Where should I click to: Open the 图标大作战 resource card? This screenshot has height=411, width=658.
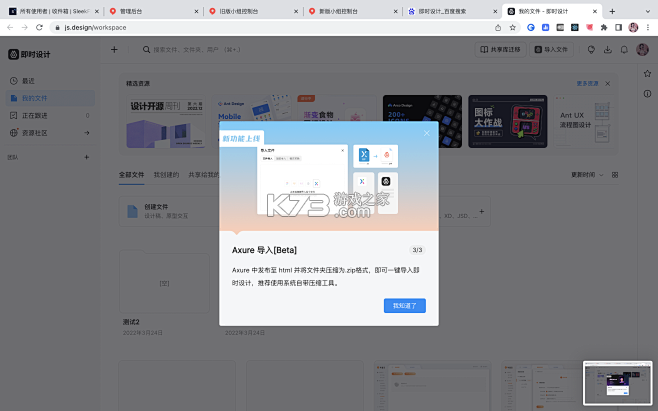507,121
